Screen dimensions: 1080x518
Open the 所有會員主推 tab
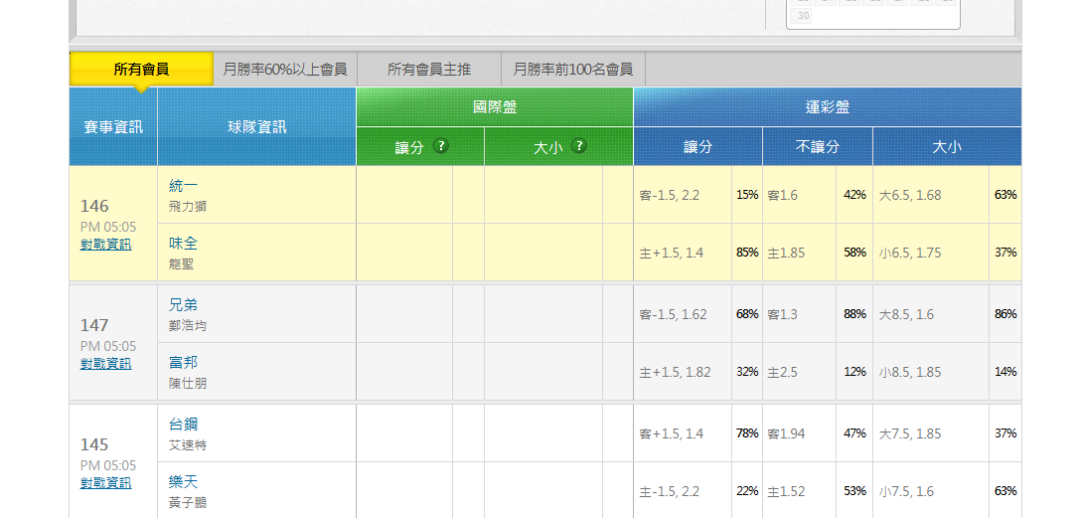click(x=429, y=70)
